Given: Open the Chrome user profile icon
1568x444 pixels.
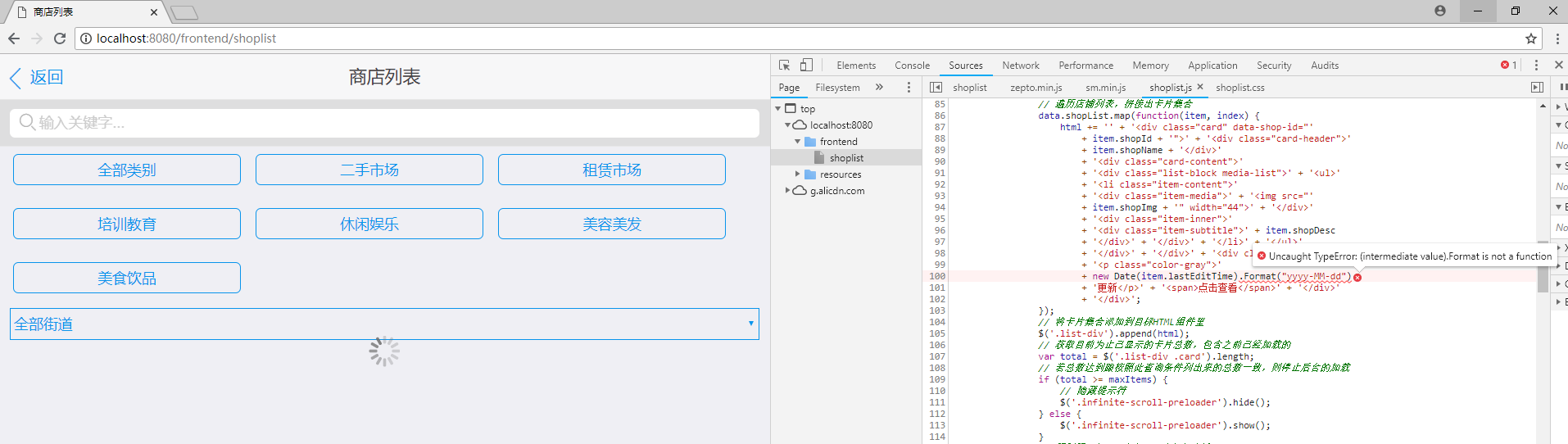Looking at the screenshot, I should click(1440, 11).
